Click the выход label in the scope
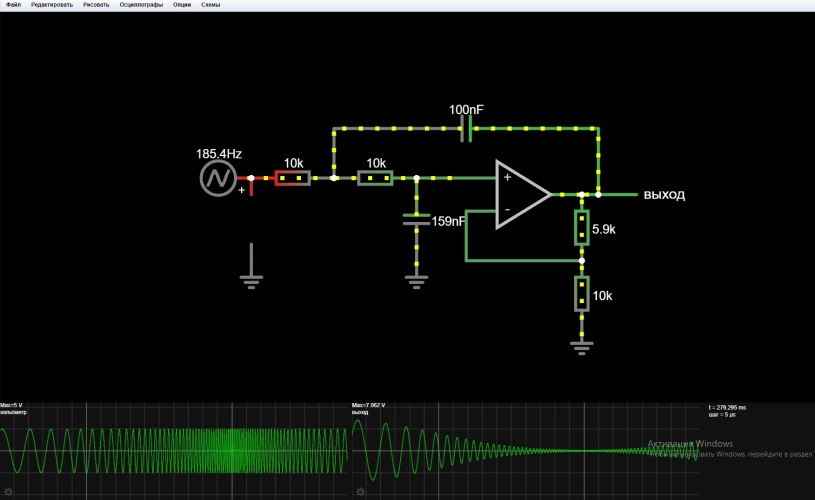This screenshot has width=815, height=500. (360, 412)
